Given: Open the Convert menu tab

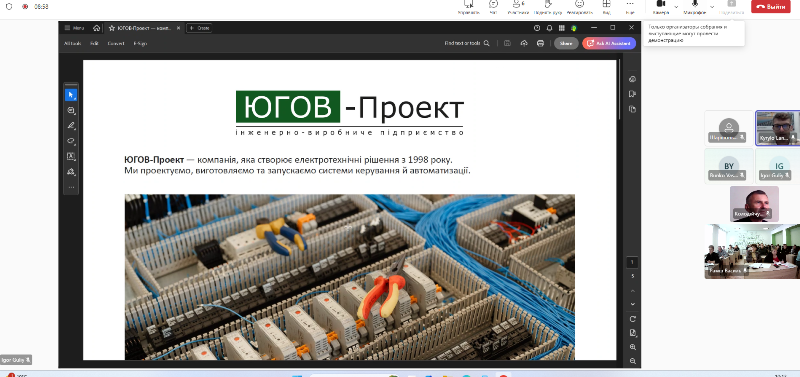Looking at the screenshot, I should pyautogui.click(x=116, y=43).
